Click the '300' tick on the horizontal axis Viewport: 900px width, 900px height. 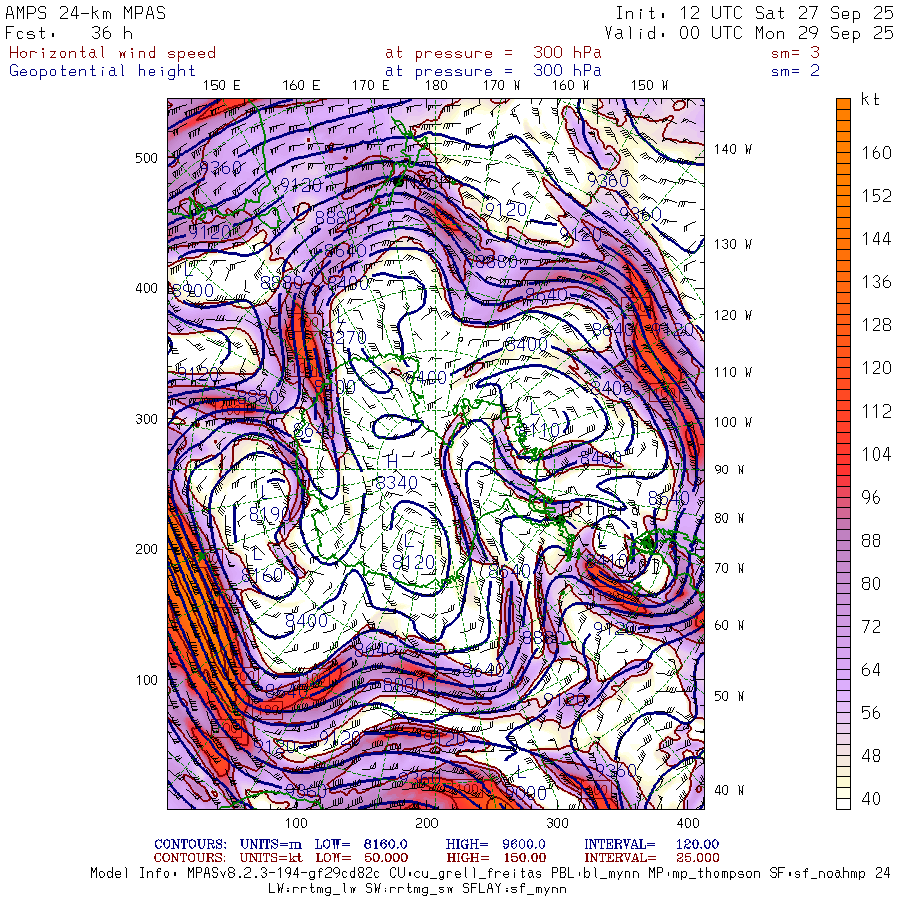(x=557, y=823)
